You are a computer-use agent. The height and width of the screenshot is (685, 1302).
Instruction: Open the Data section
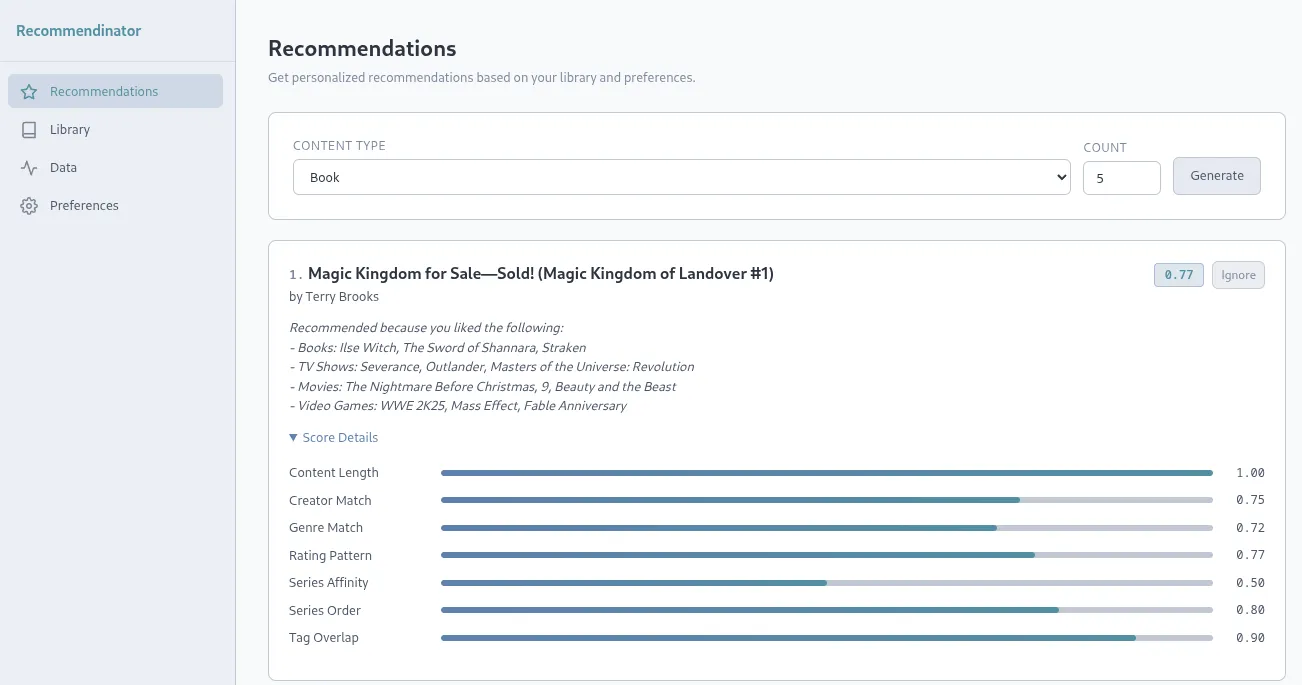pos(115,167)
